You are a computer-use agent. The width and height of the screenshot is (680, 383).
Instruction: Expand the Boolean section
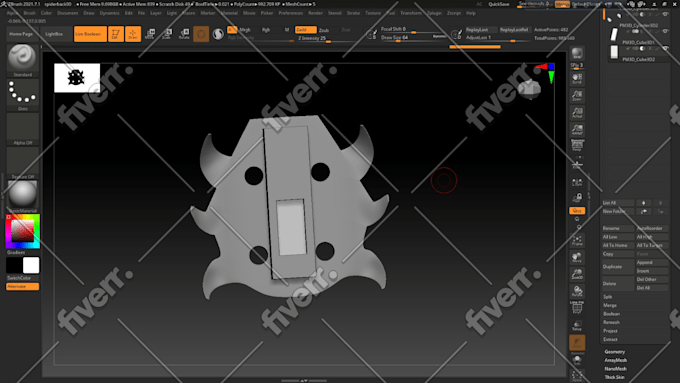[611, 314]
